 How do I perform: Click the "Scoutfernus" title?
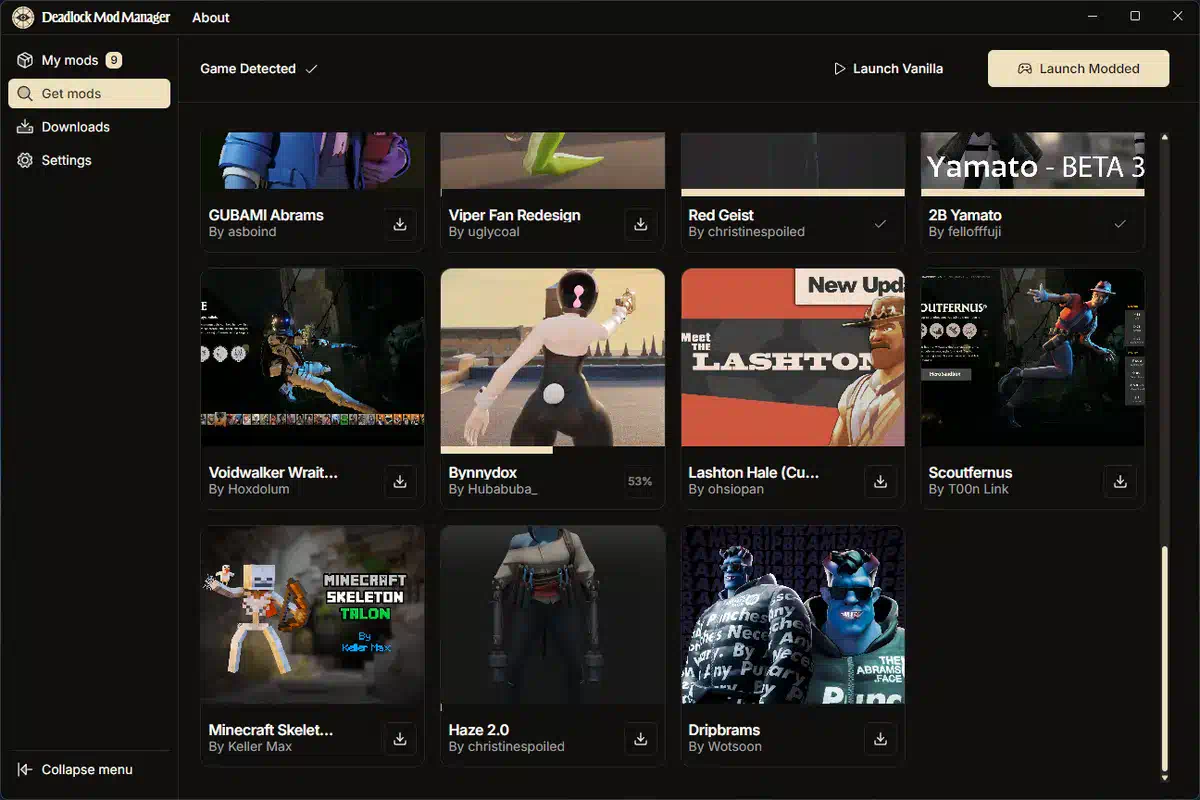970,472
